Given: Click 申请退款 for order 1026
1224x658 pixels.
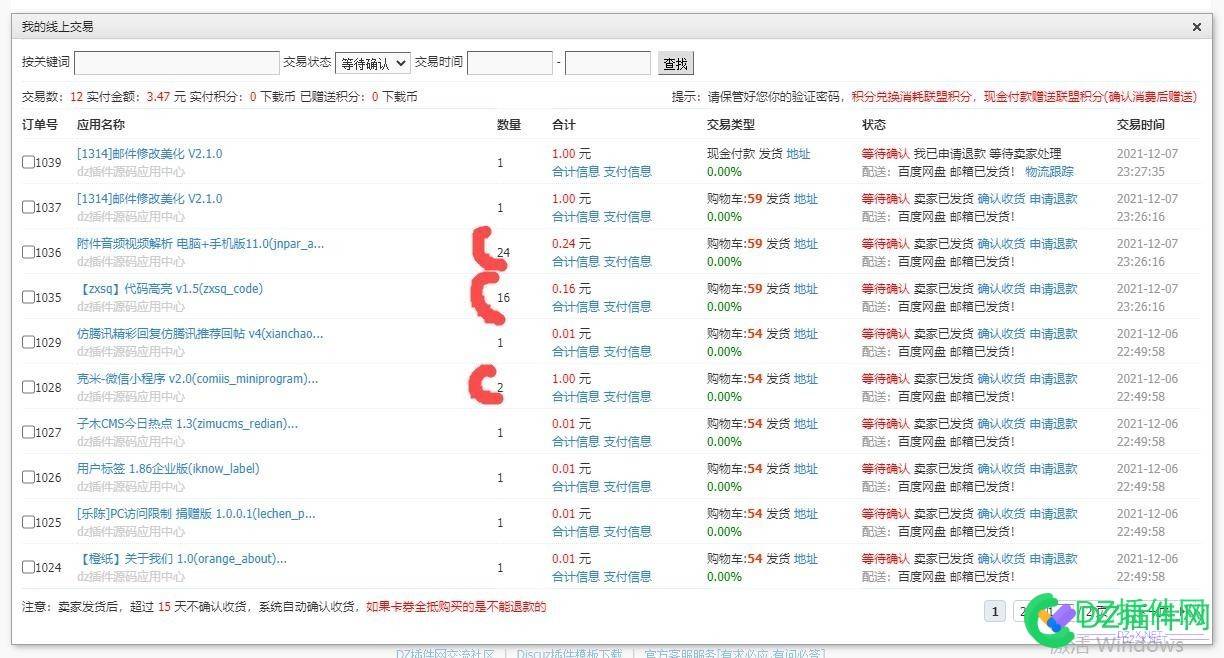Looking at the screenshot, I should (1054, 469).
